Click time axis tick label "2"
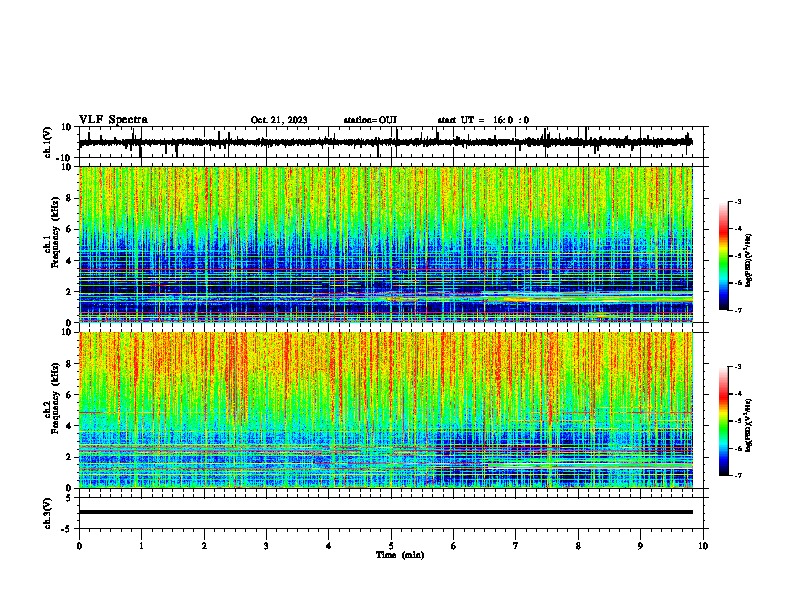Image resolution: width=792 pixels, height=612 pixels. tap(204, 546)
